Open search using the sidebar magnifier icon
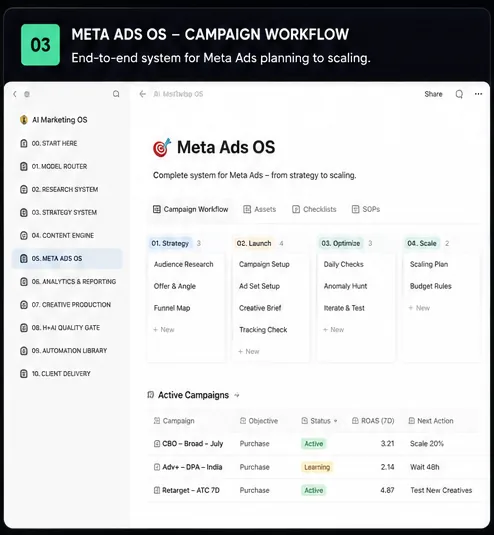Screen dimensions: 494x535 pyautogui.click(x=116, y=94)
